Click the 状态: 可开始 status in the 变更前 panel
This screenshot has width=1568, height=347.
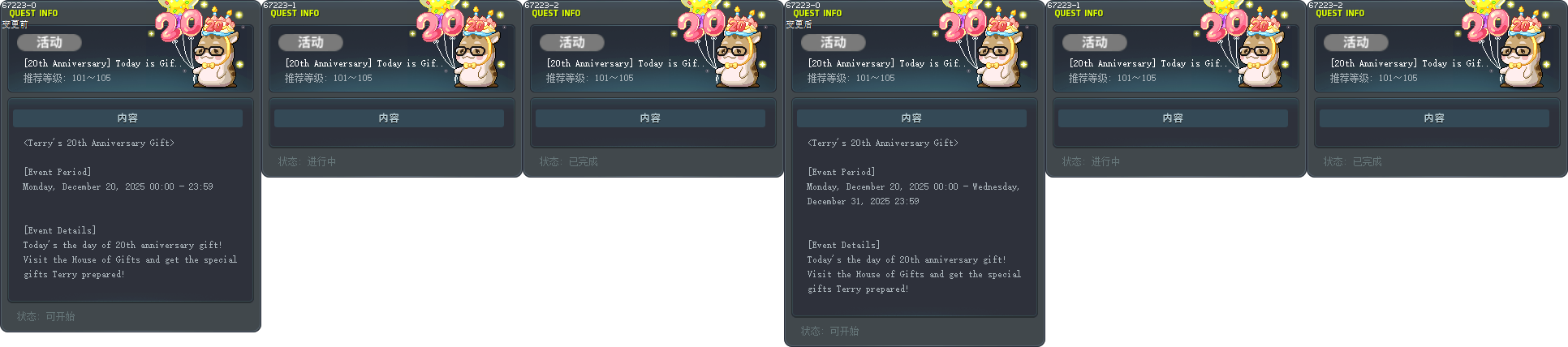tap(46, 316)
